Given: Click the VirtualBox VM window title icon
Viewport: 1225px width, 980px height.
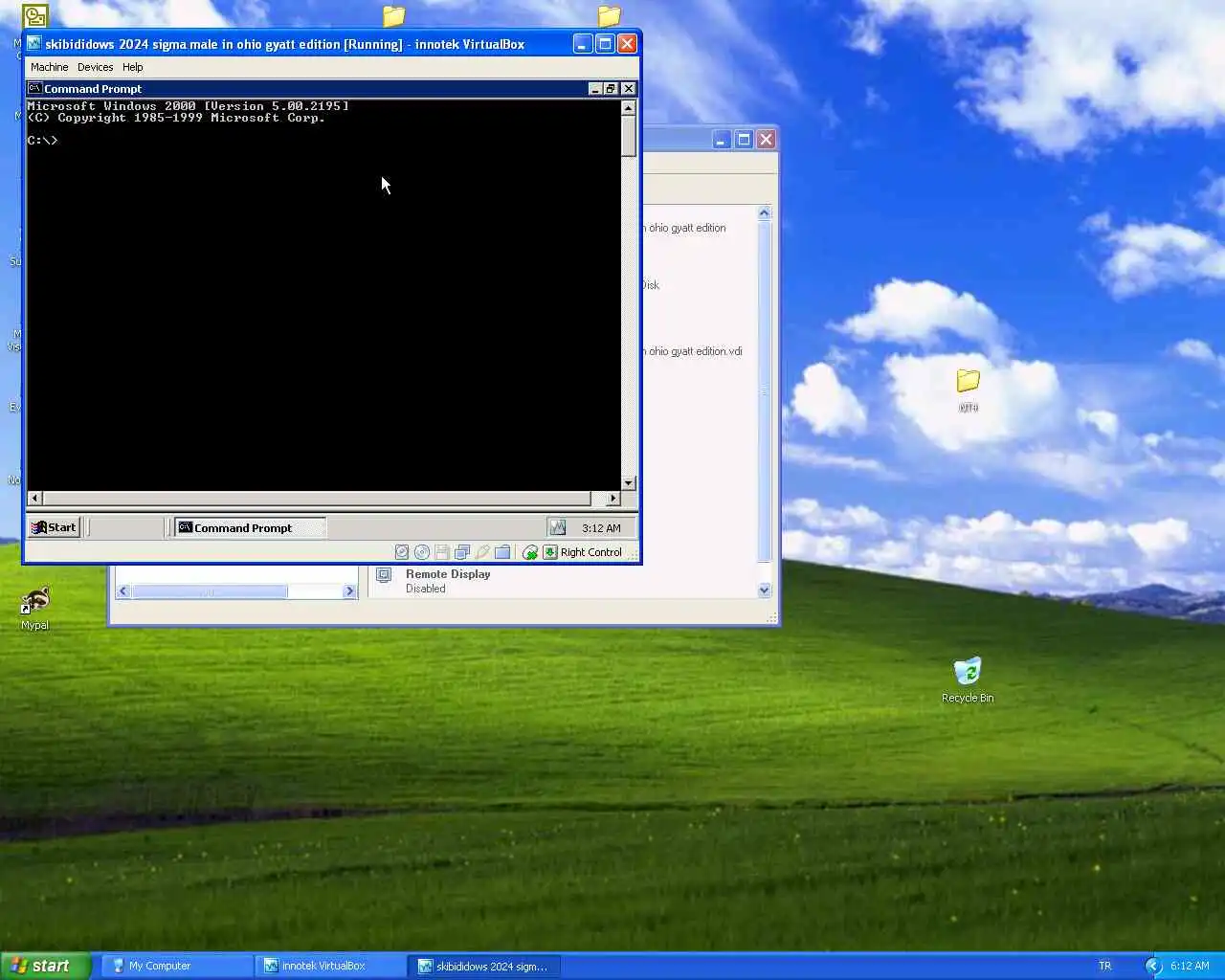Looking at the screenshot, I should click(x=33, y=43).
